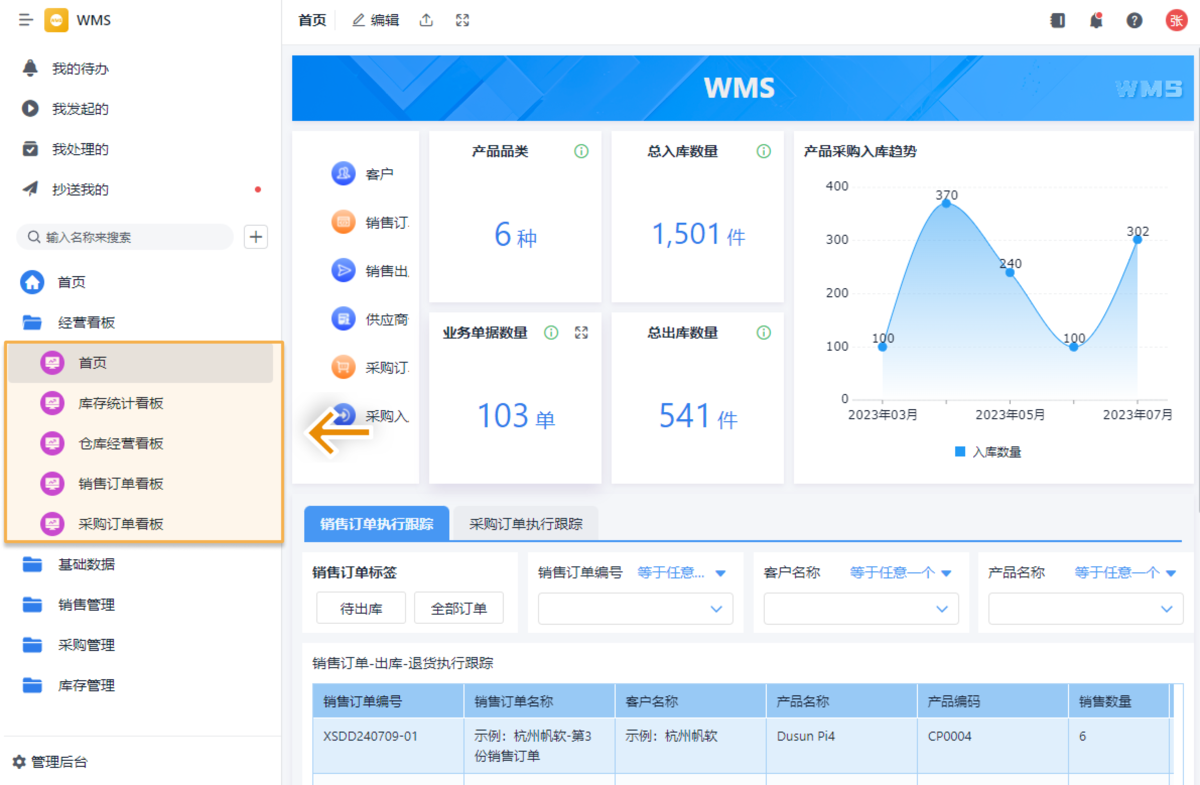Open the 产品名称 dropdown selector
Image resolution: width=1200 pixels, height=785 pixels.
pyautogui.click(x=1085, y=608)
